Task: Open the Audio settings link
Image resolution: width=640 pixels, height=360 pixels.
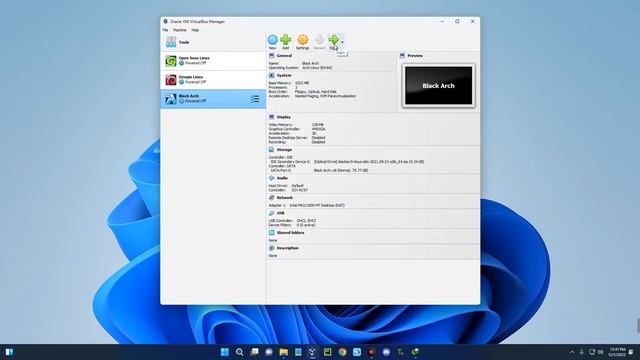Action: pos(282,178)
